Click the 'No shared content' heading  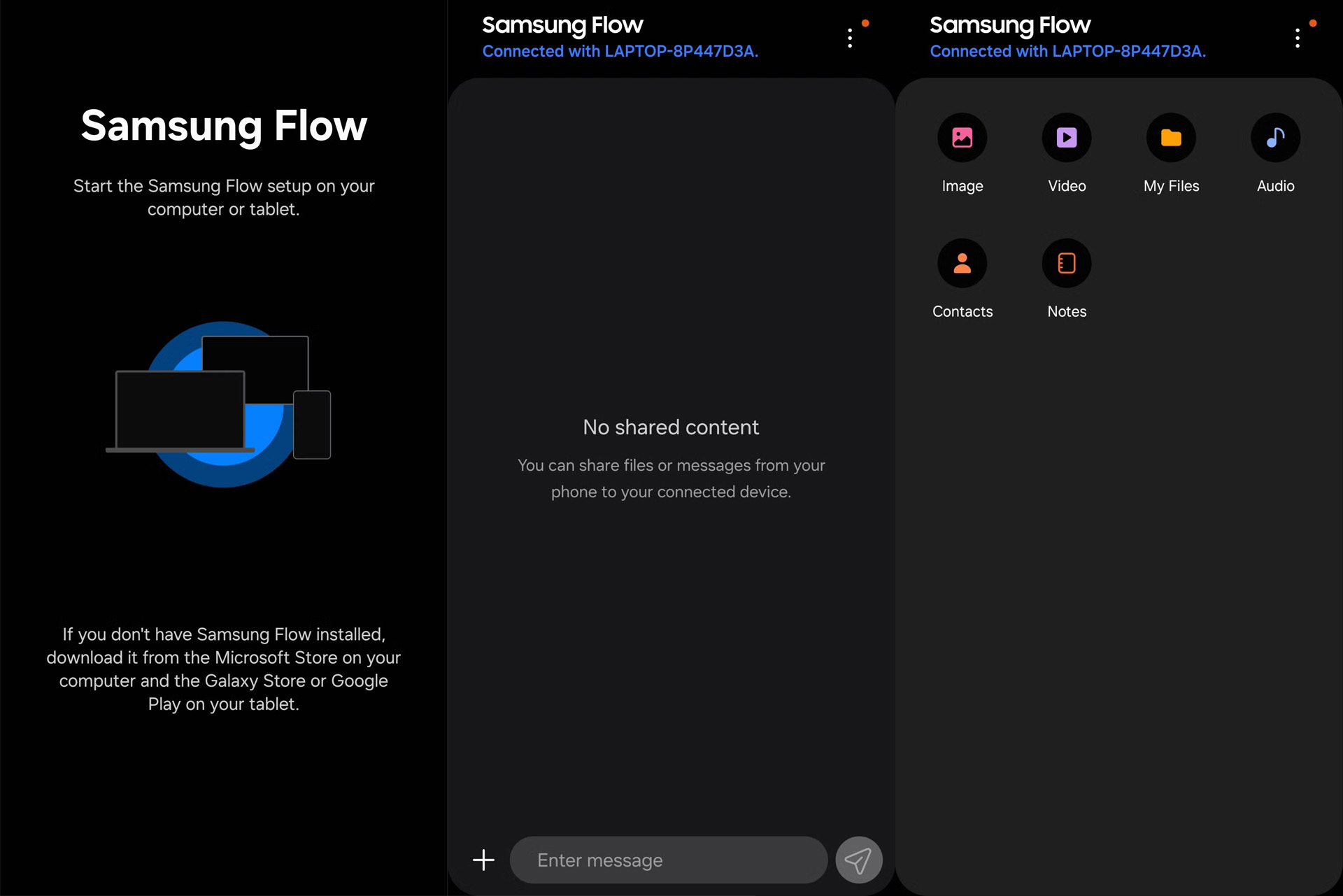point(671,427)
